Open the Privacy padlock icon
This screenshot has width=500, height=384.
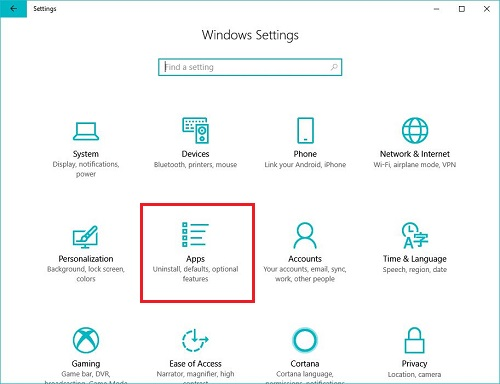tap(414, 340)
